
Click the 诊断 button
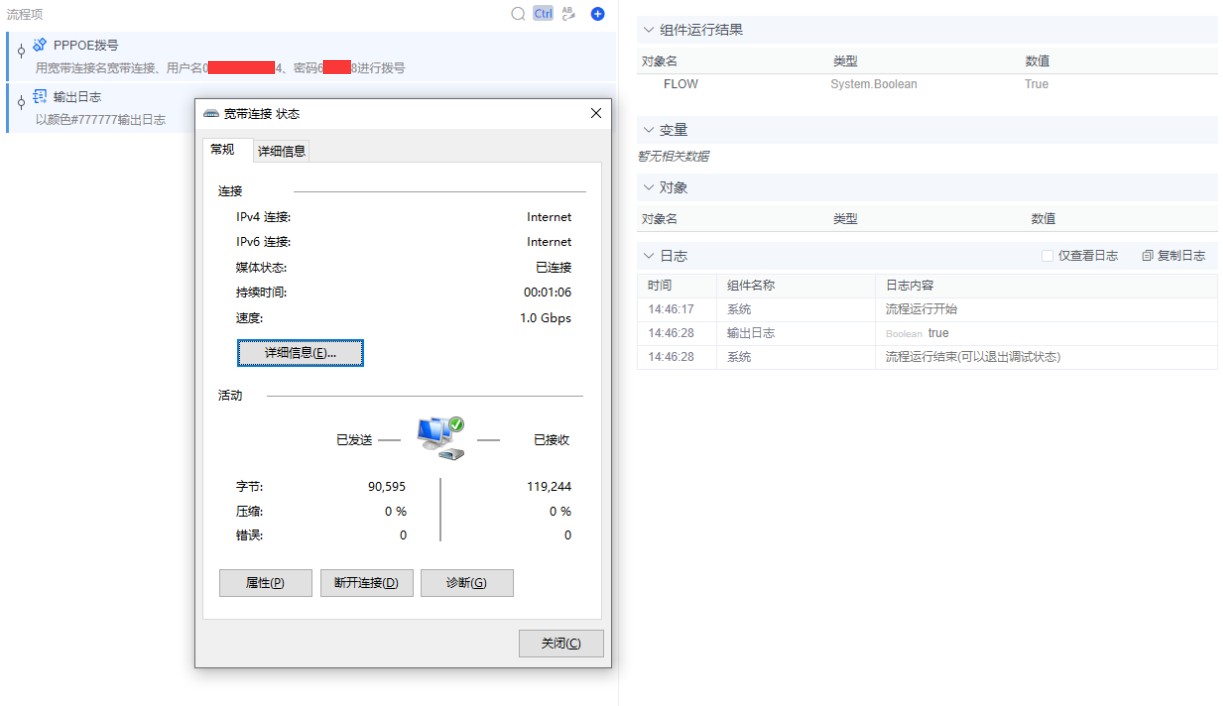pos(466,582)
